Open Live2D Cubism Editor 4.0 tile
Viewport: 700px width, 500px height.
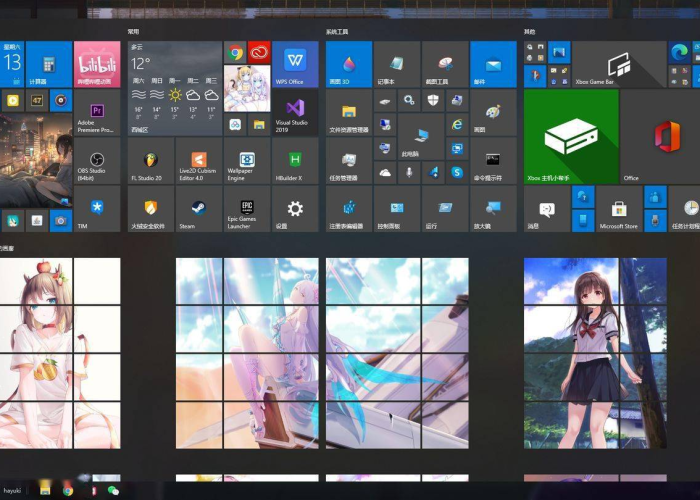[199, 161]
